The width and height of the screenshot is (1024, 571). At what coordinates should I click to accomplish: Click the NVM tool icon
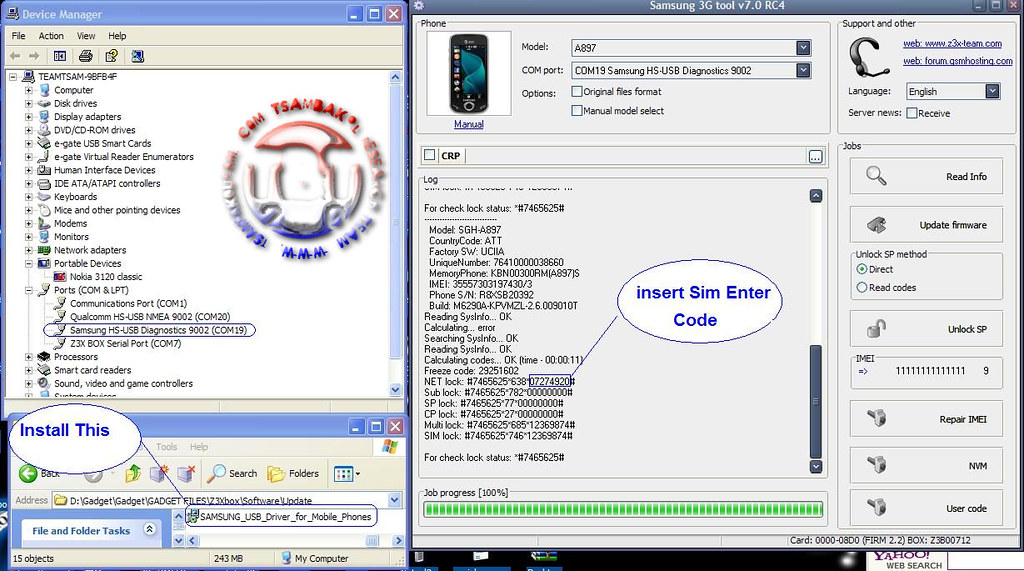pos(876,465)
